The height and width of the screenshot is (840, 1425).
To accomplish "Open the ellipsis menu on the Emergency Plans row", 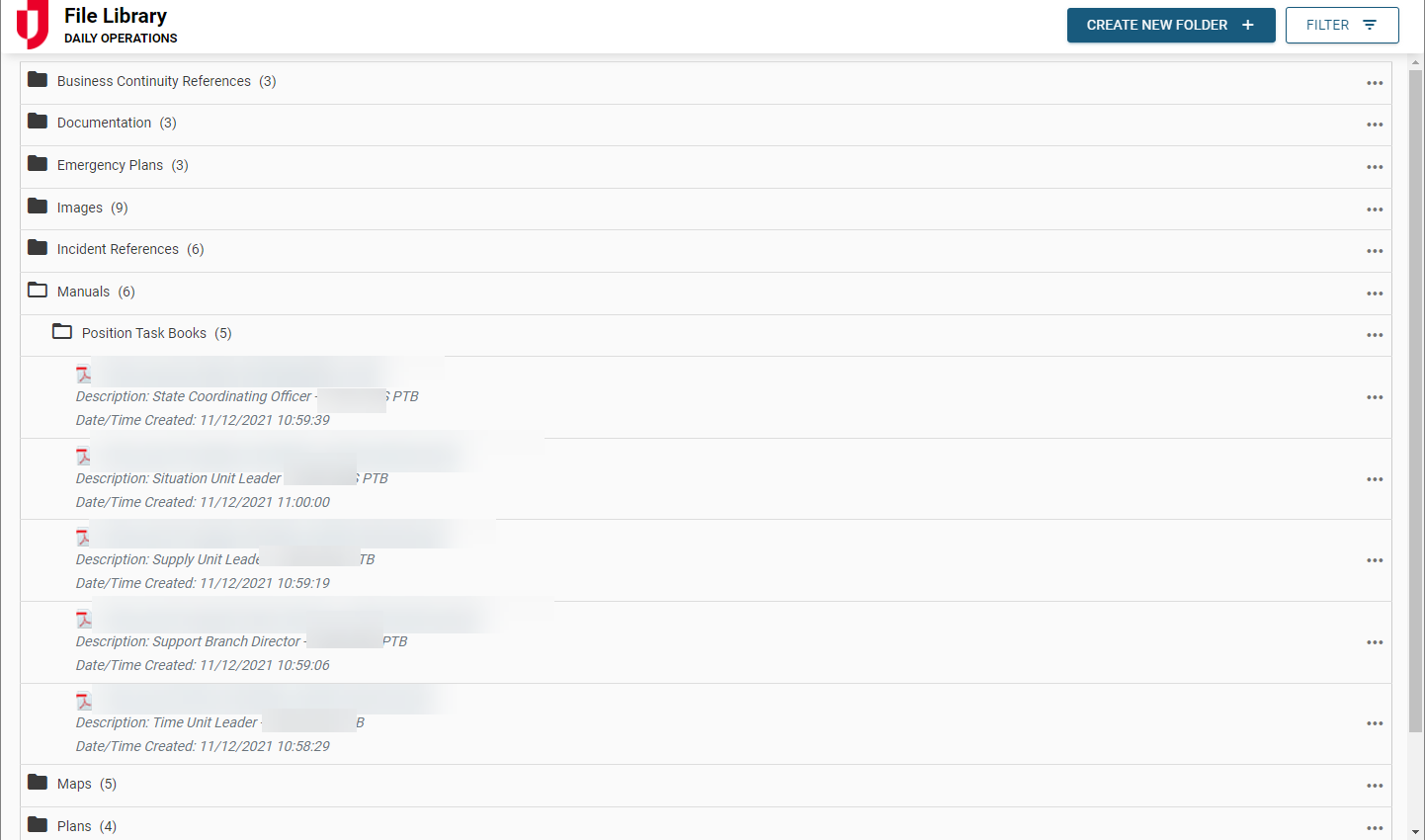I will pos(1375,167).
